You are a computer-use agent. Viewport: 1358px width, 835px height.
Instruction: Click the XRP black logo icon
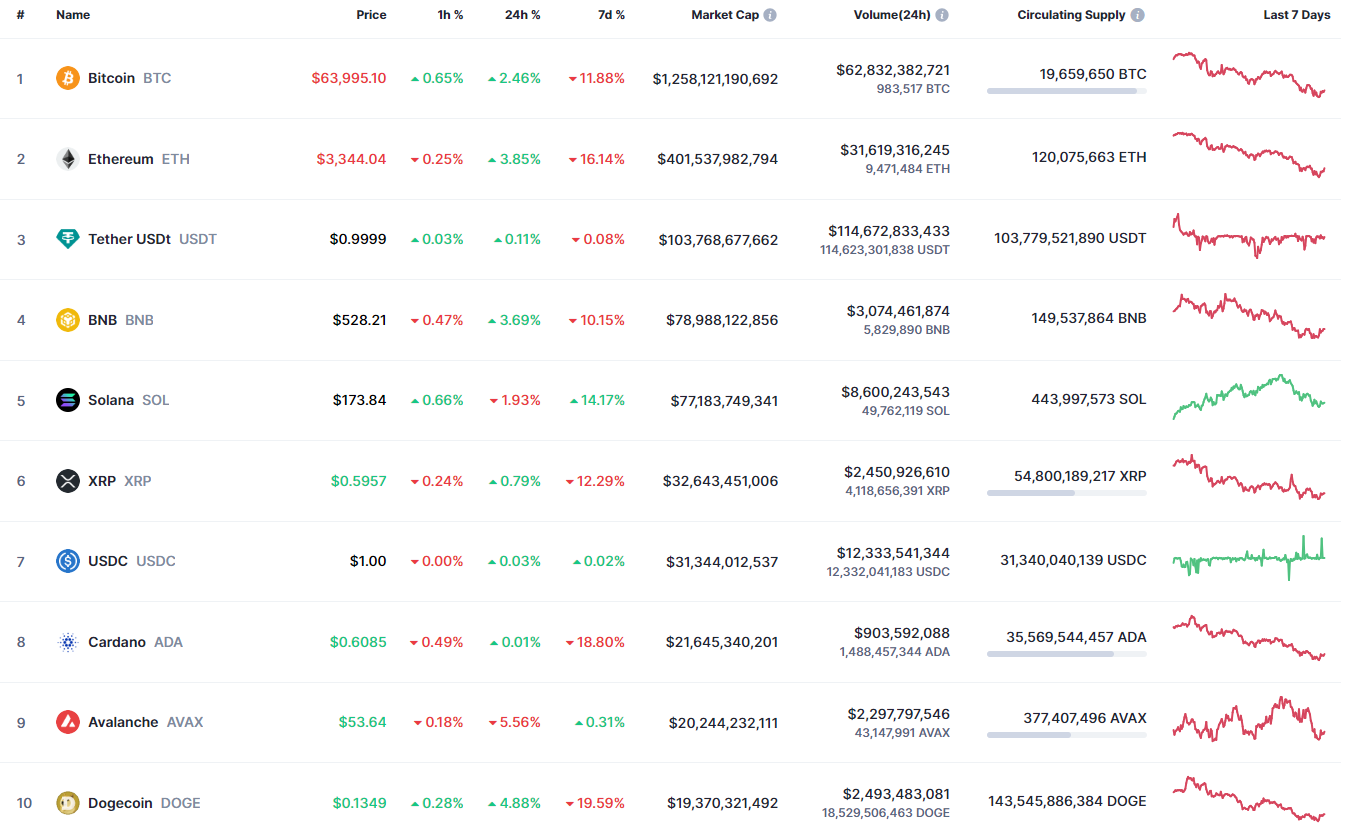click(68, 481)
